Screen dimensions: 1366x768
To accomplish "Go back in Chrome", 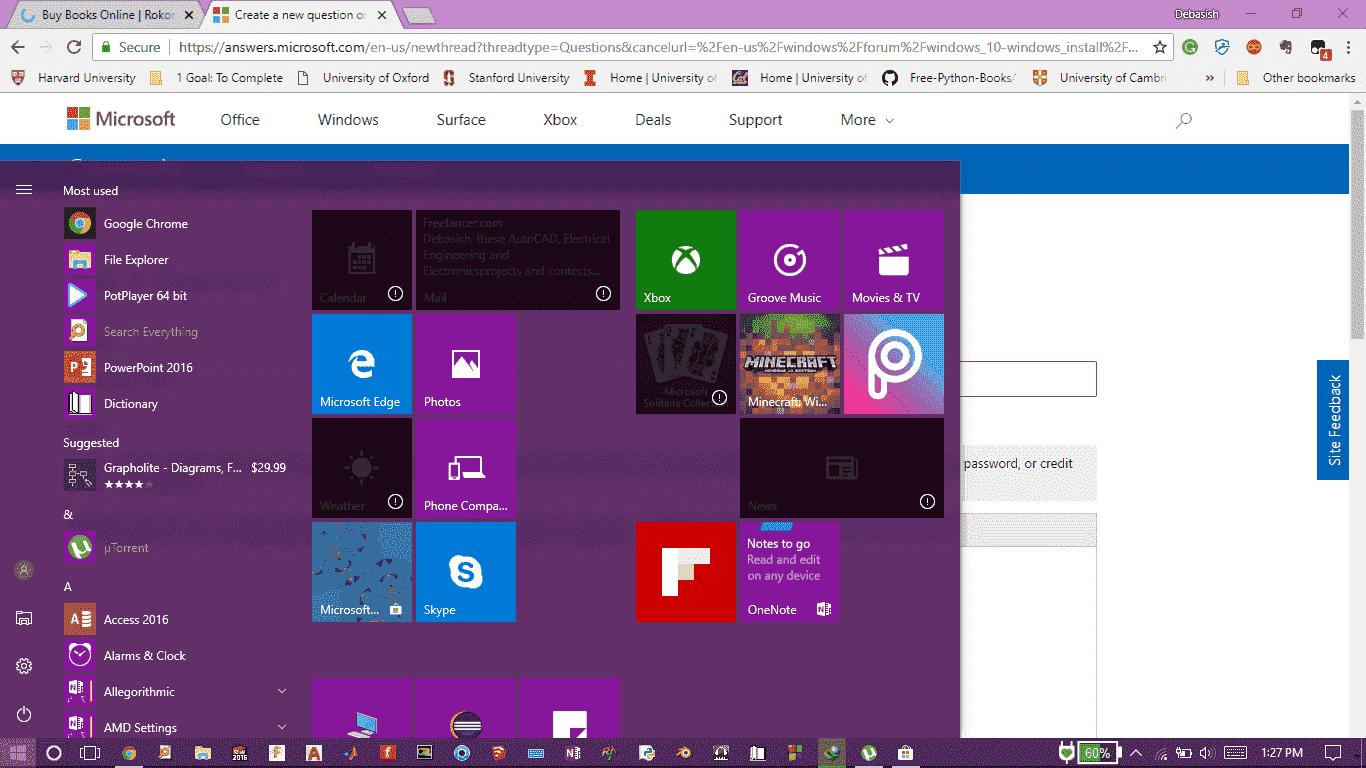I will coord(18,47).
